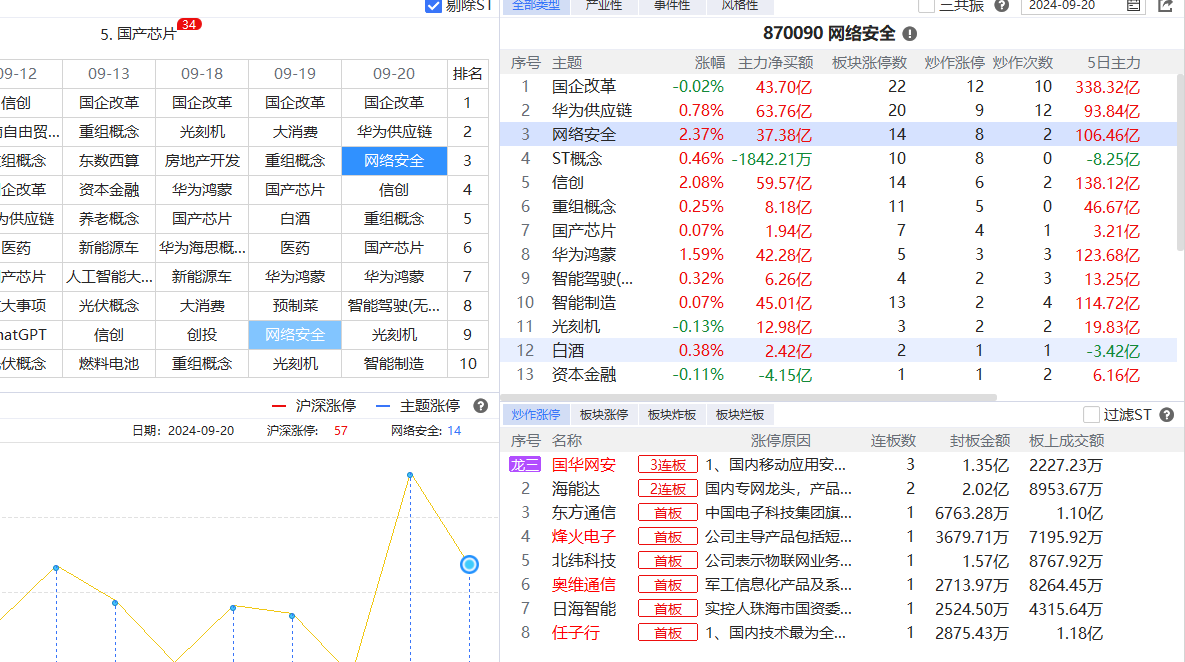
Task: Switch to the 产业性 tab
Action: click(603, 5)
